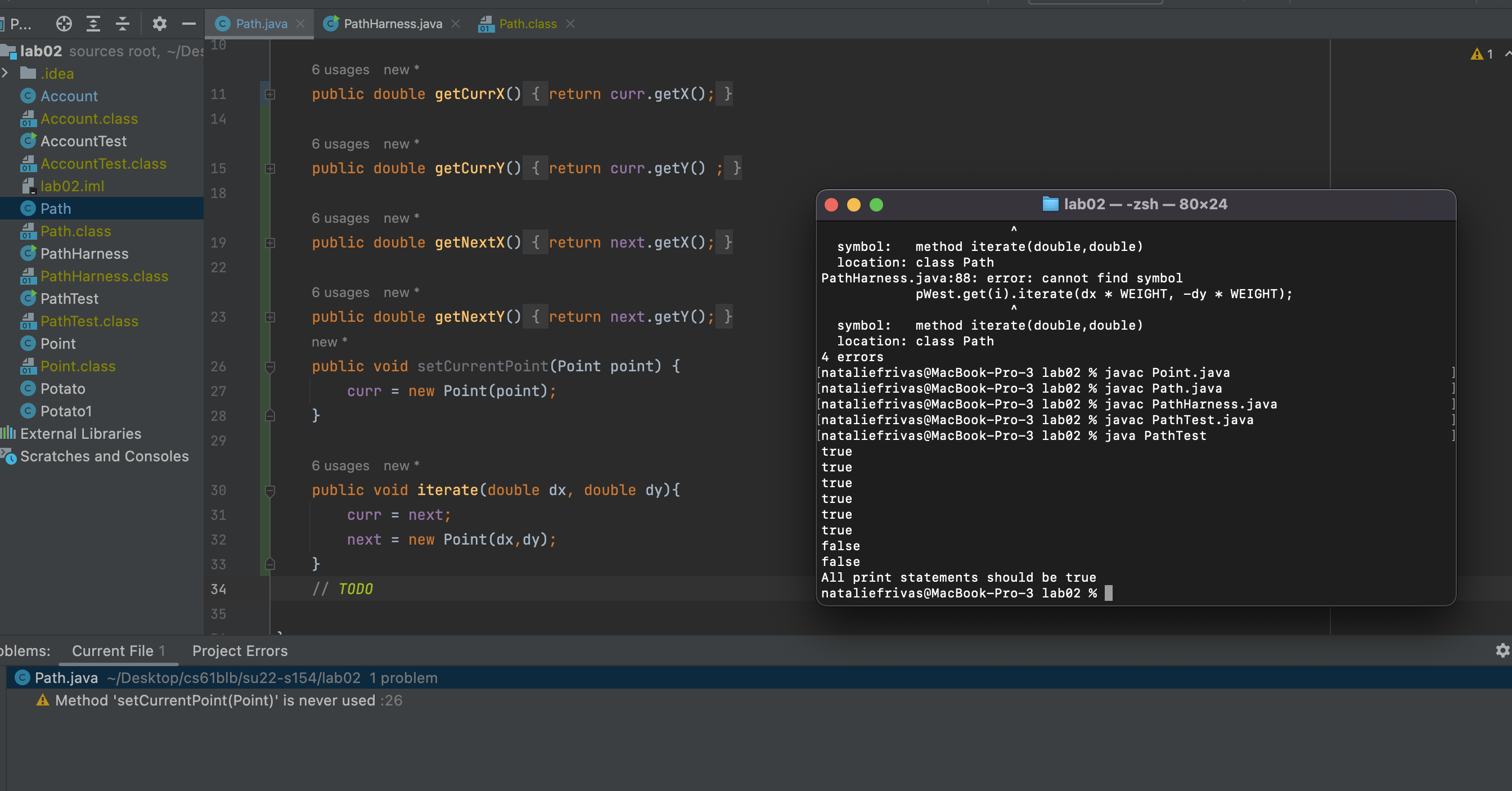Open Problems panel settings gear
Screen dimensions: 1512x791
pos(1502,650)
